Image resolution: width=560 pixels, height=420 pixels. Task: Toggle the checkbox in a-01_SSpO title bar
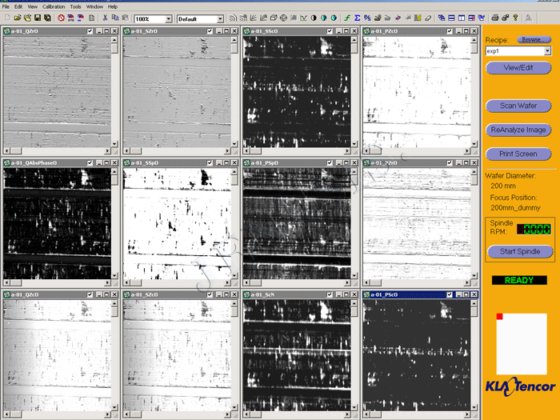click(x=210, y=163)
